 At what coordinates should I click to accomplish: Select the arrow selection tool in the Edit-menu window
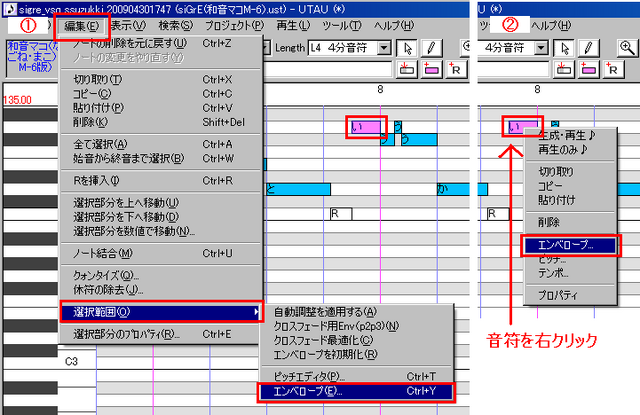coord(407,48)
